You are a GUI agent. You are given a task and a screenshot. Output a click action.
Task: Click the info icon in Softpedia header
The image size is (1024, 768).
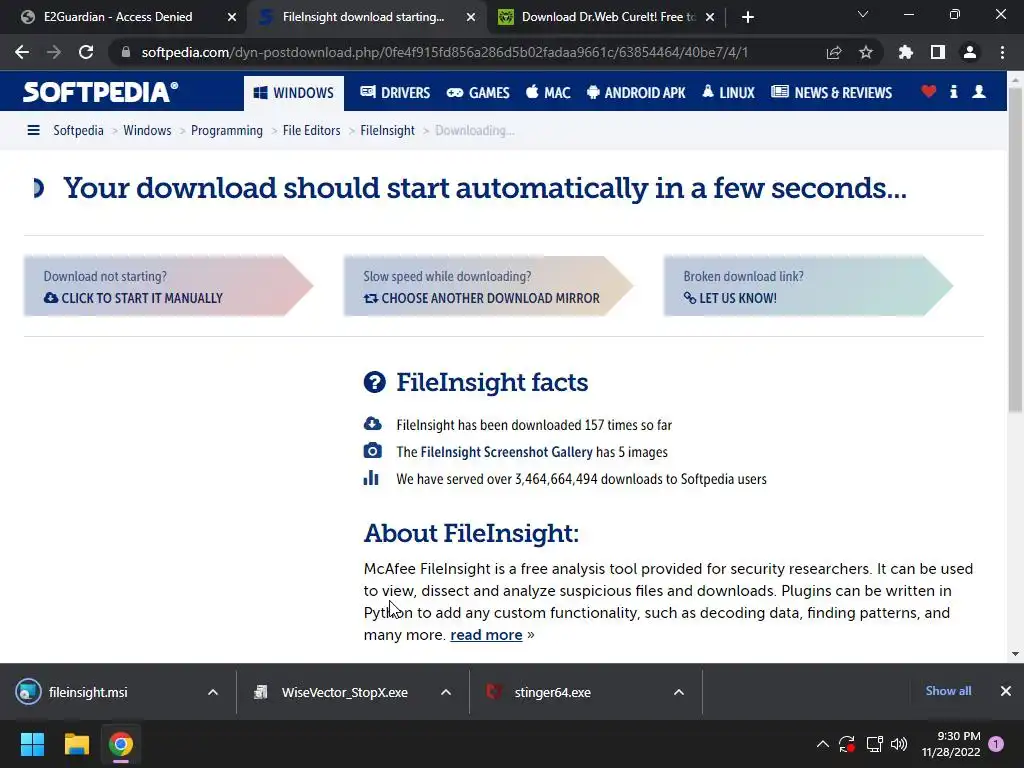click(x=953, y=91)
